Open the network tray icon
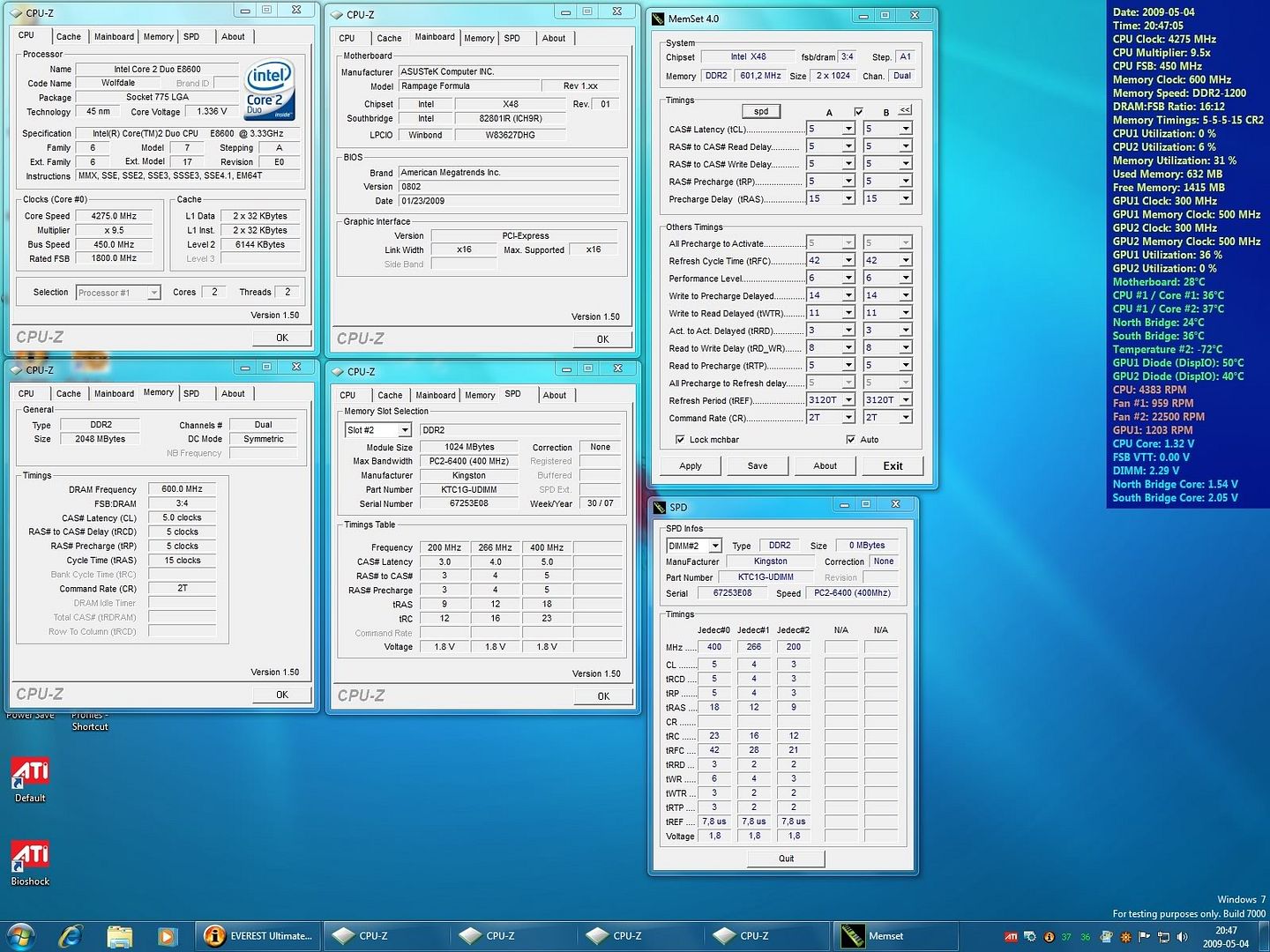Viewport: 1270px width, 952px height. coord(1163,937)
